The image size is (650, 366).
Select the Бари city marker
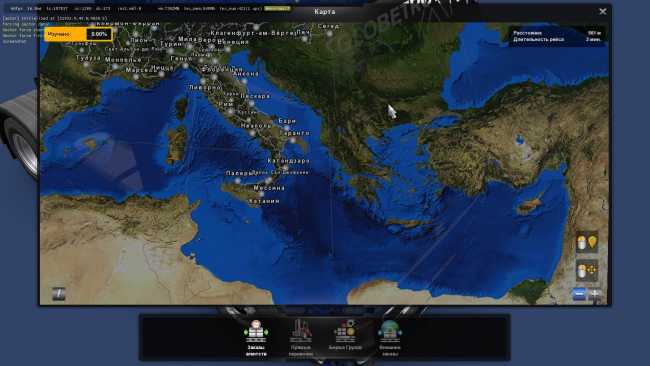pos(287,121)
